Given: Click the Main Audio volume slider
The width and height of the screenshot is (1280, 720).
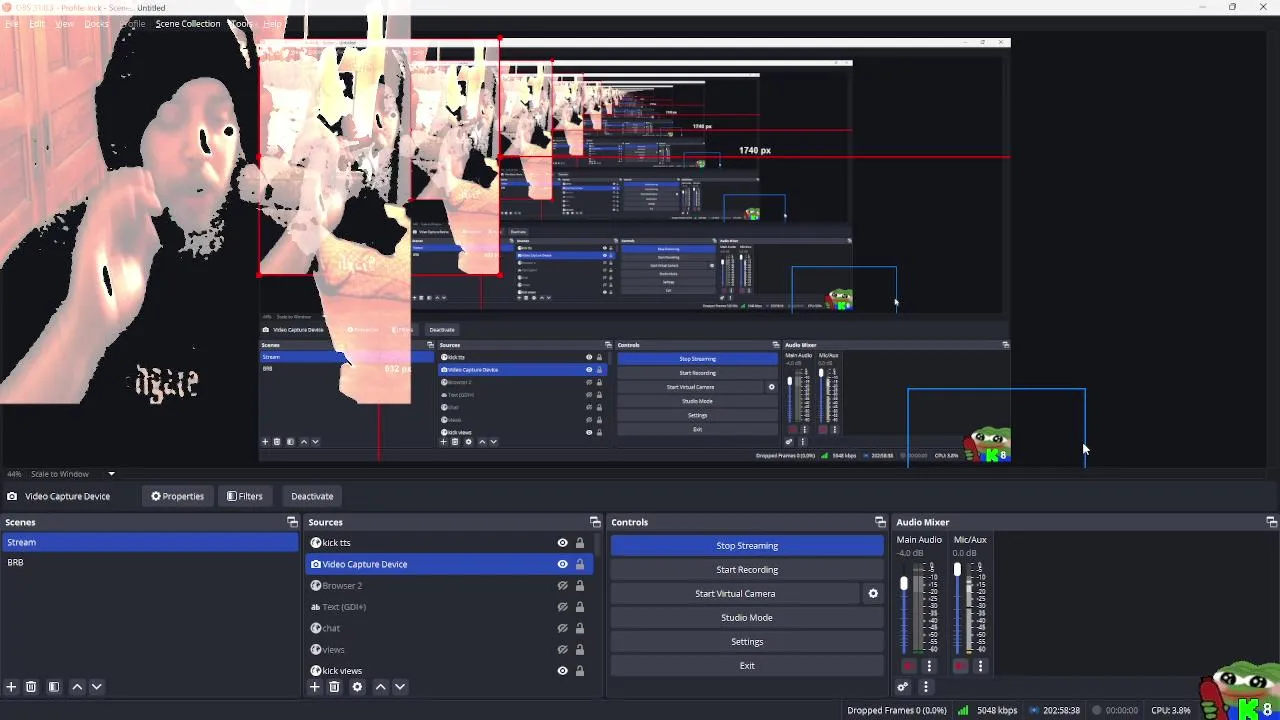Looking at the screenshot, I should tap(904, 610).
